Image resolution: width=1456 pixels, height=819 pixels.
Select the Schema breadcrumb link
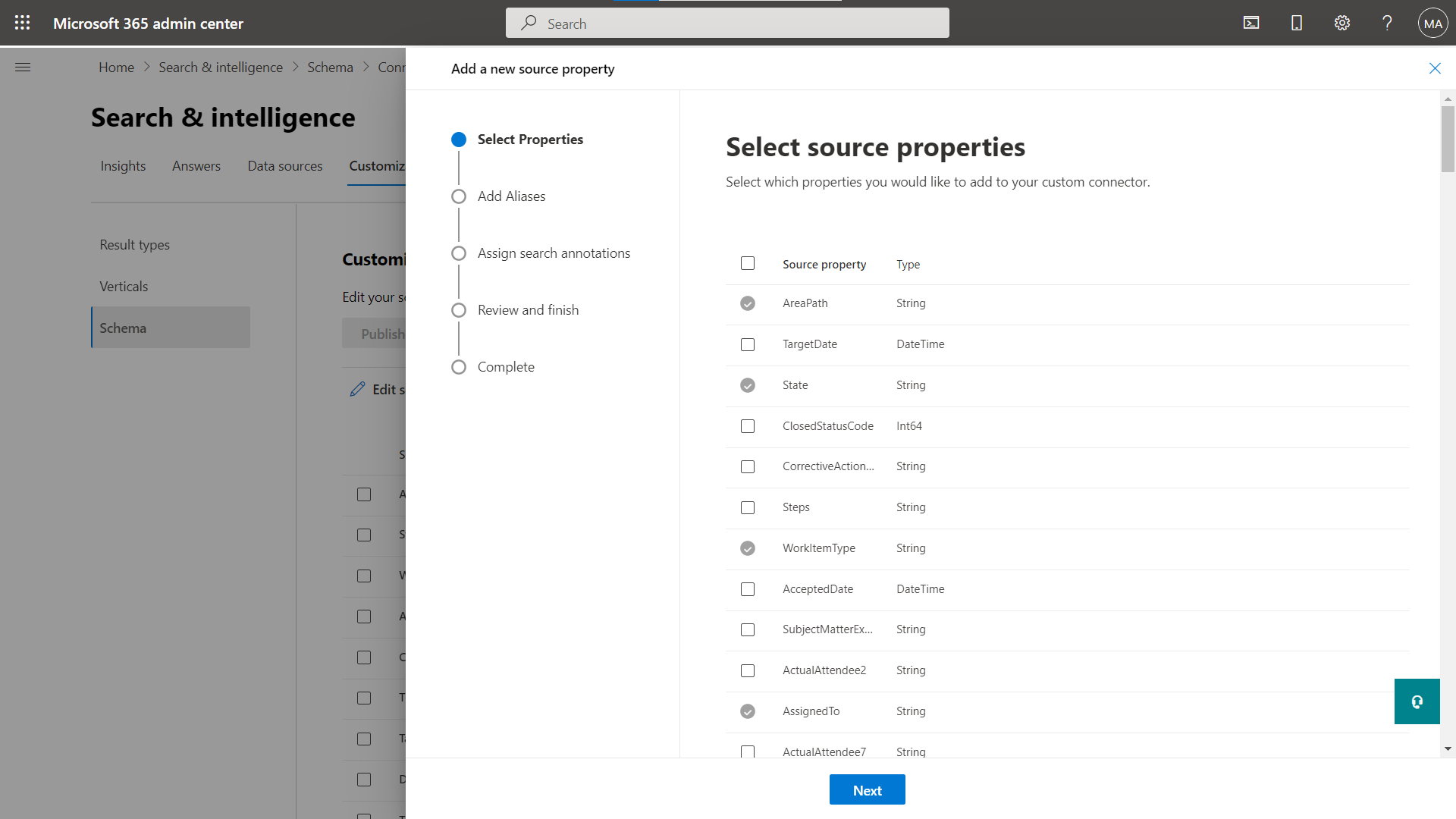tap(330, 67)
